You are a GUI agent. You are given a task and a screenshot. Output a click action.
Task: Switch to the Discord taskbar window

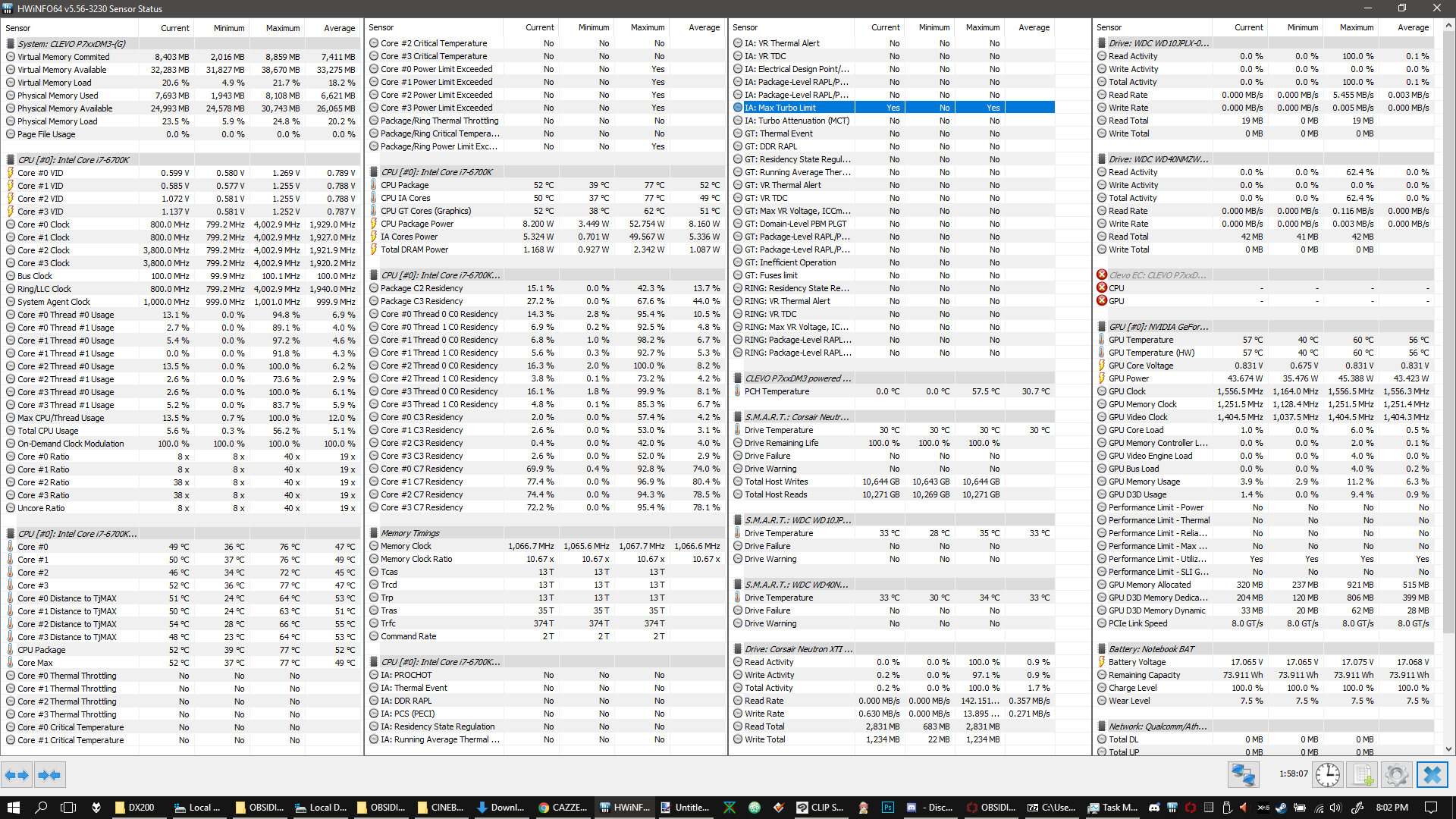click(x=930, y=808)
